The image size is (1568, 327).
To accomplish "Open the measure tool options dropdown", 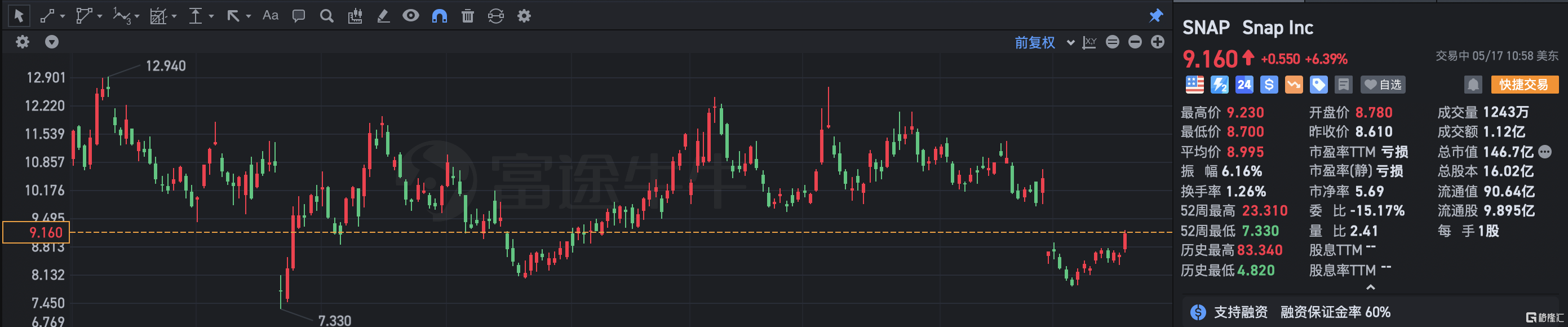I will (211, 16).
